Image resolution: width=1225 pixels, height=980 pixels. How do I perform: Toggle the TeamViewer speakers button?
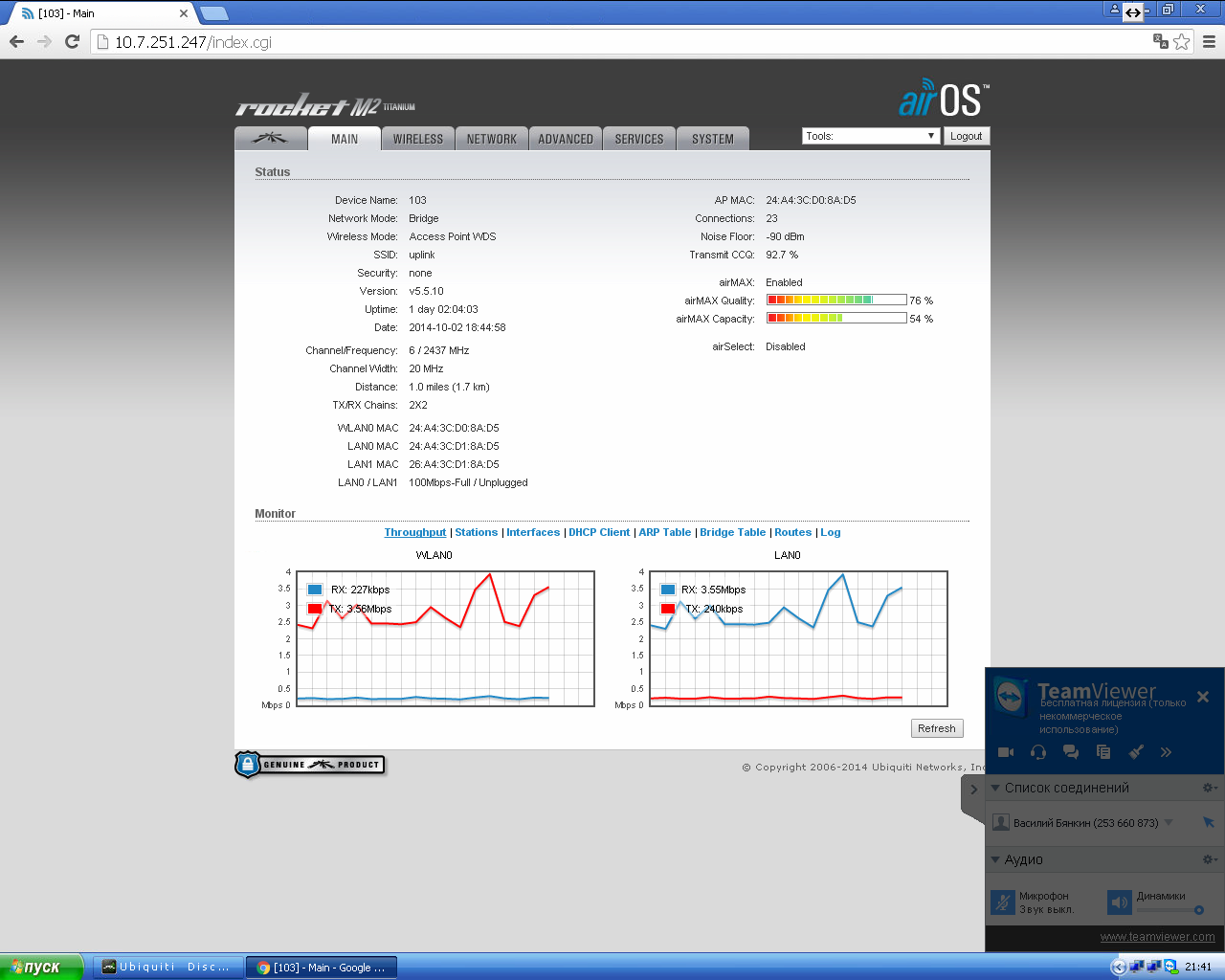click(x=1120, y=902)
